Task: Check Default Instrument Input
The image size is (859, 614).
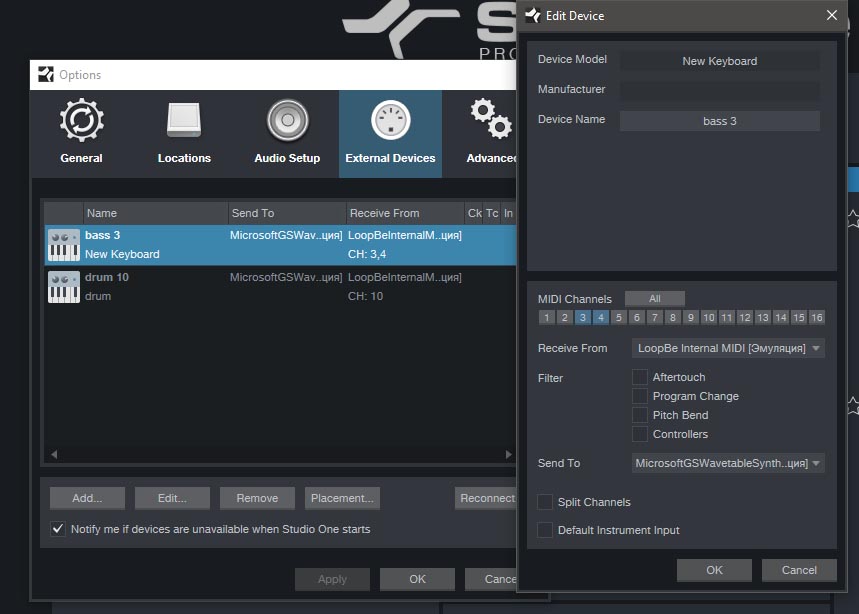Action: 545,530
